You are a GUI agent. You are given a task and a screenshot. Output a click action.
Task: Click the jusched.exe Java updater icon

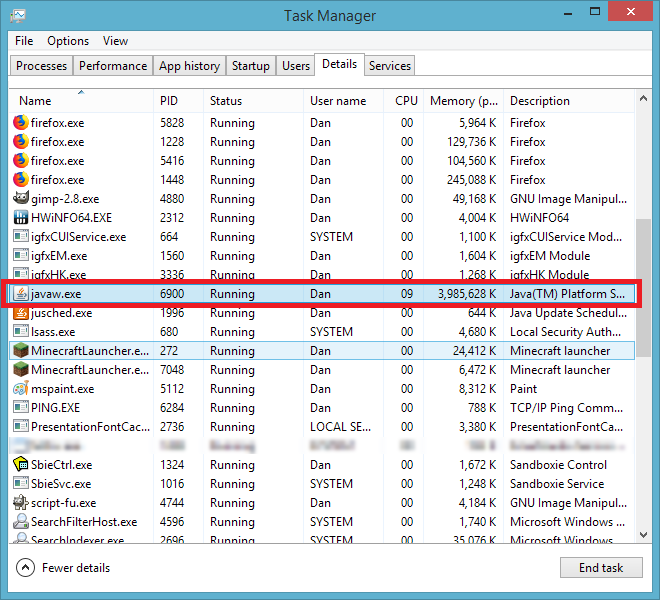click(21, 313)
